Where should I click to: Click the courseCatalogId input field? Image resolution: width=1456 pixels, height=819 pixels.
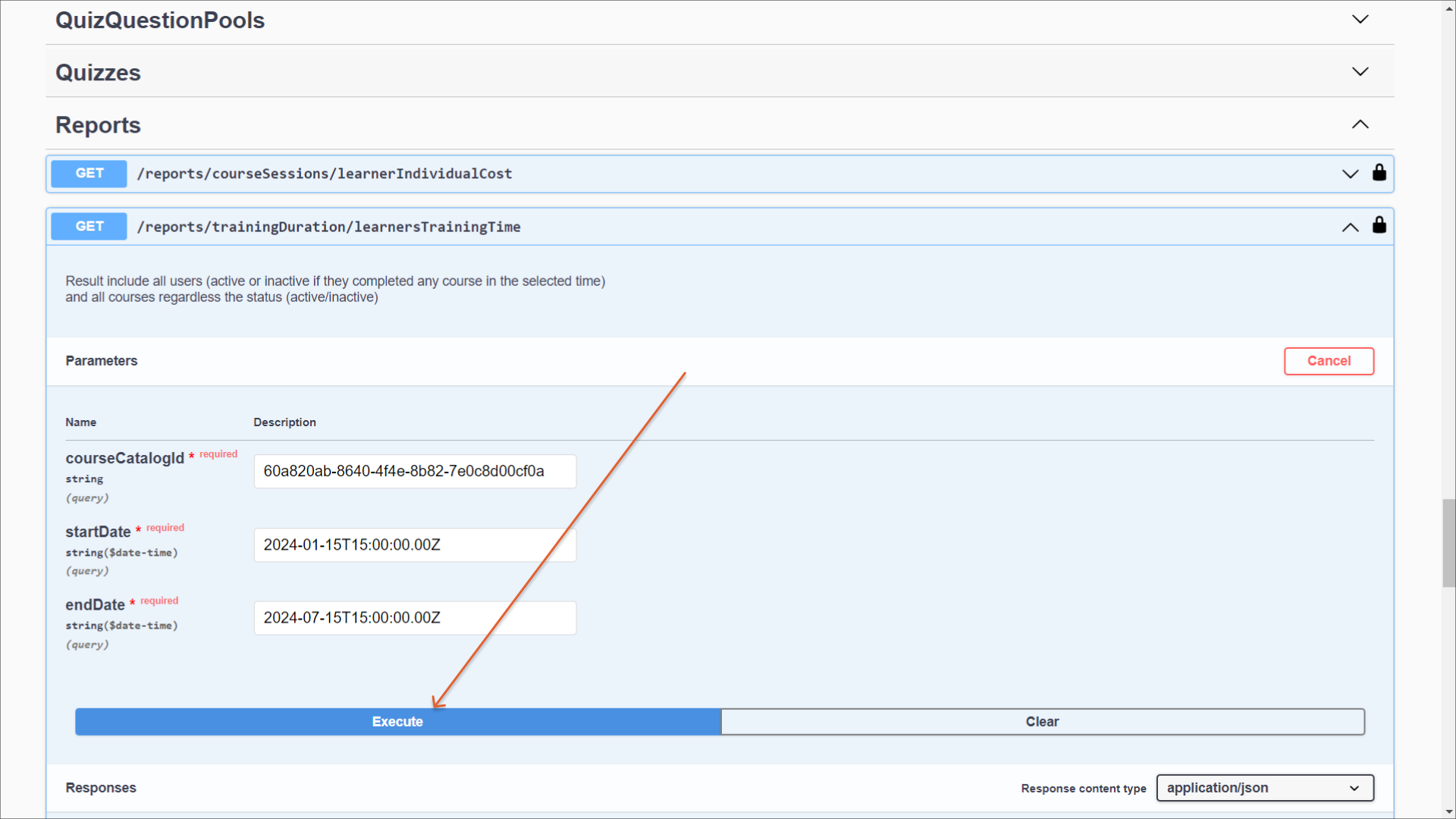point(415,471)
